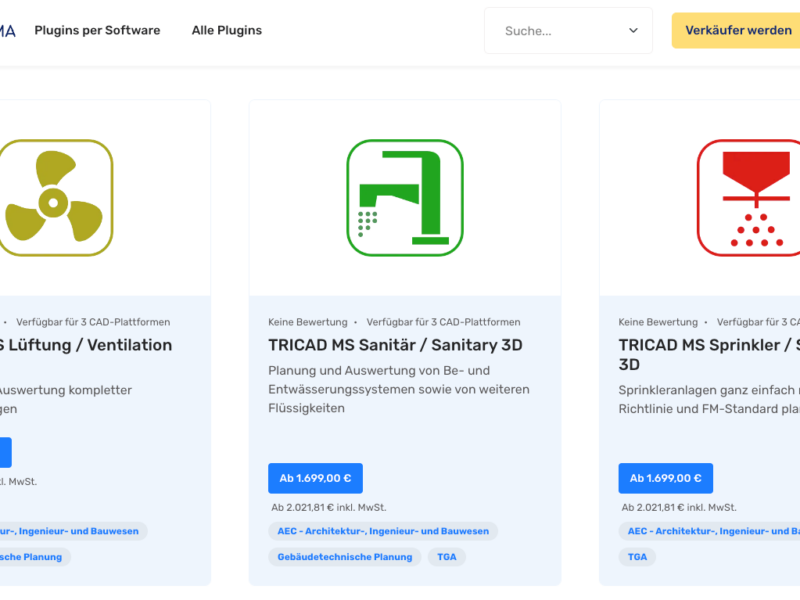Screen dimensions: 800x600
Task: Open the Plugins per Software menu
Action: point(97,30)
